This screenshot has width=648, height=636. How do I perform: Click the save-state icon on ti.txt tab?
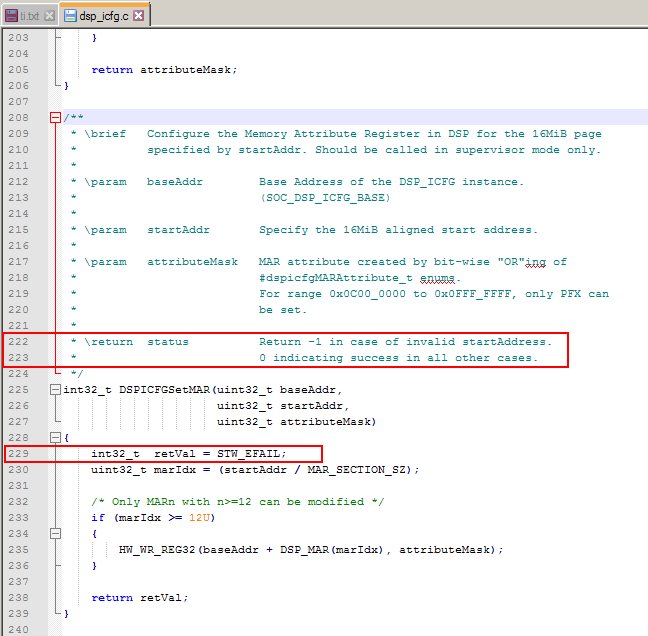(12, 16)
